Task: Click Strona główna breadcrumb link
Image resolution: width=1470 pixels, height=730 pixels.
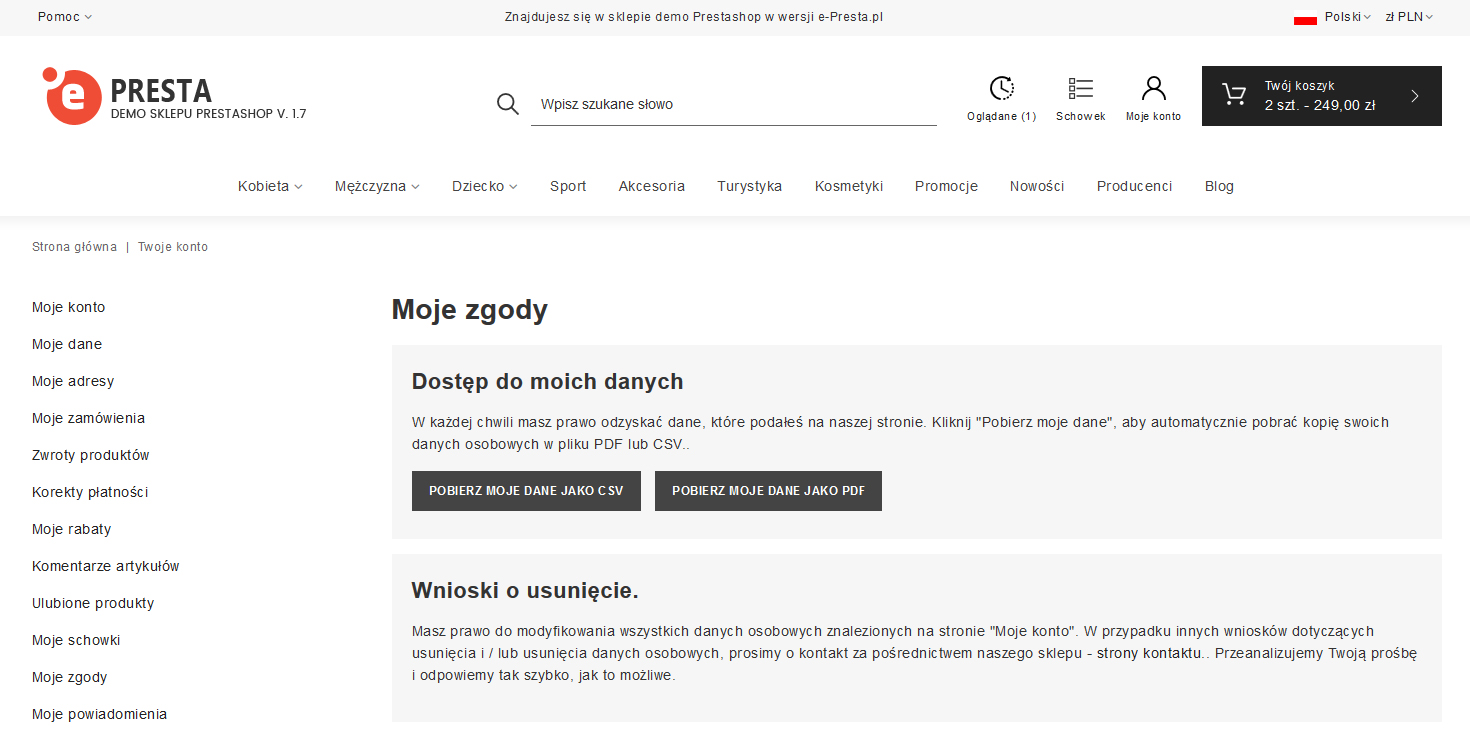Action: [74, 247]
